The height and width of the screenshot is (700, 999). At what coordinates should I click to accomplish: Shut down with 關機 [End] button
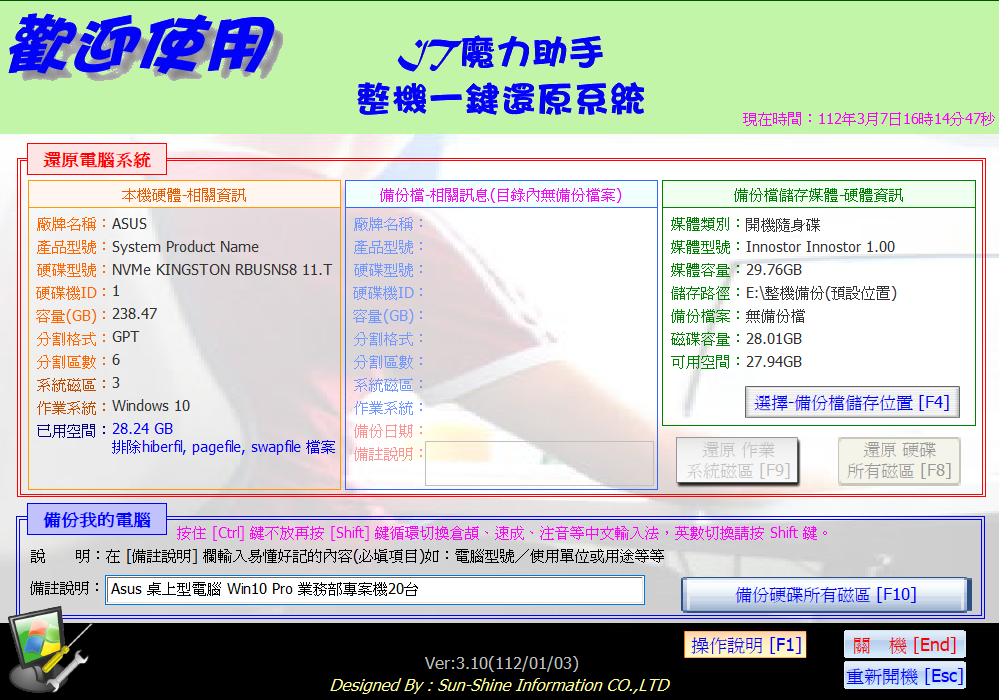click(904, 645)
